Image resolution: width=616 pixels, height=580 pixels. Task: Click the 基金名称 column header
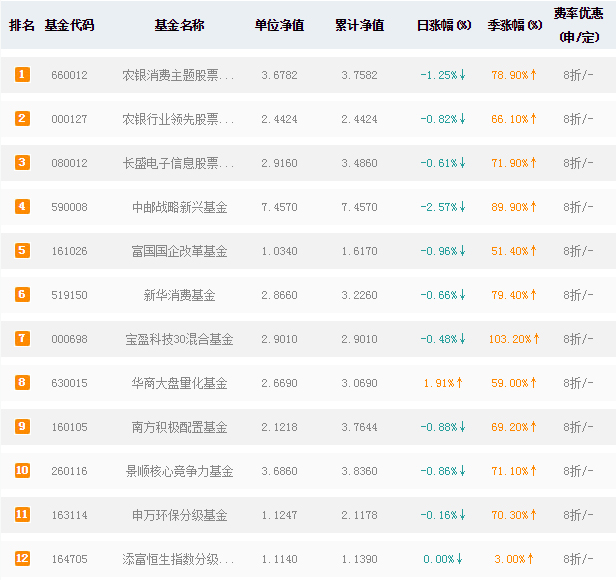pyautogui.click(x=180, y=25)
